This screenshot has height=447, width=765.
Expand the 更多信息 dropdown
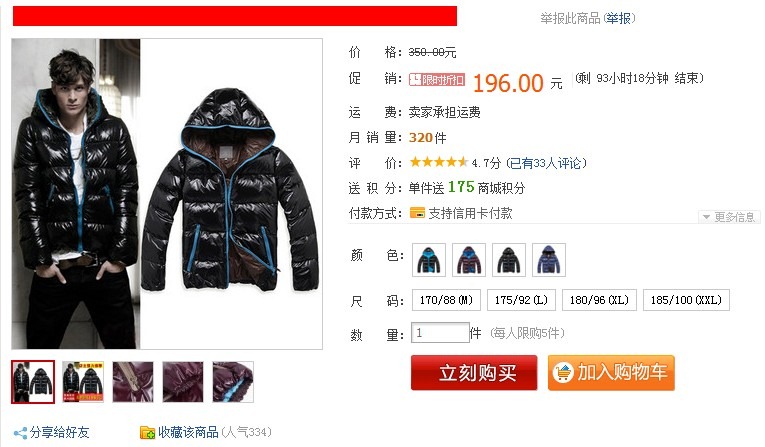[x=729, y=217]
